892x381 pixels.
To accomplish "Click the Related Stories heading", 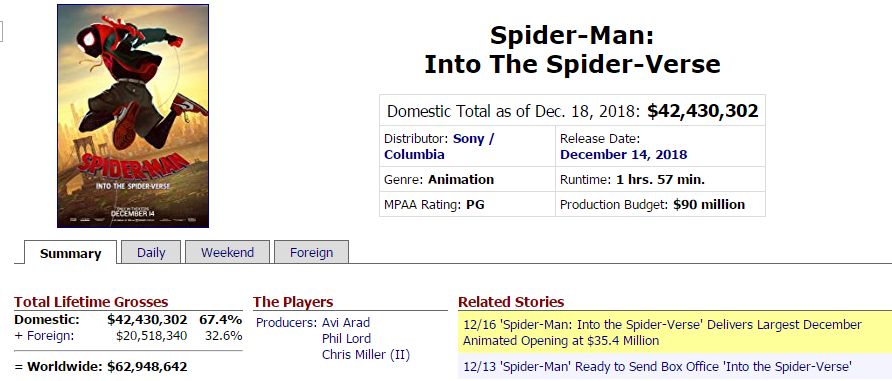I will coord(511,302).
